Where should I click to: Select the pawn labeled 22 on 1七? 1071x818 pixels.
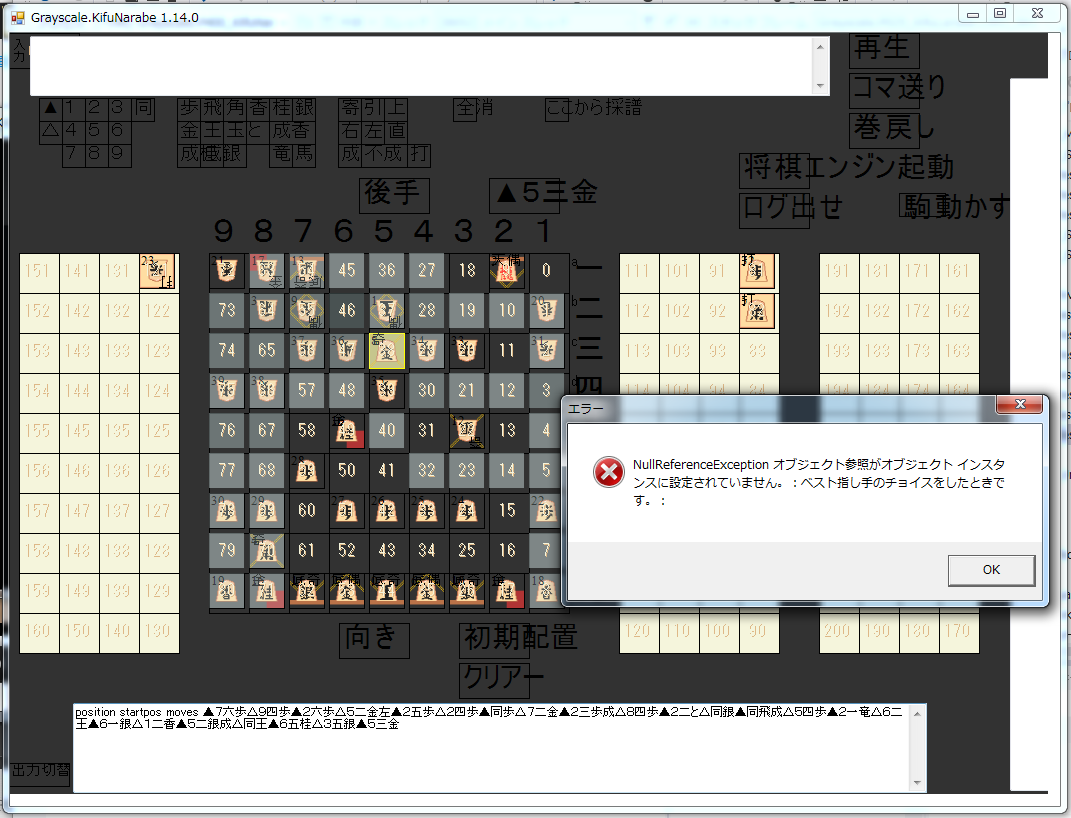[546, 511]
